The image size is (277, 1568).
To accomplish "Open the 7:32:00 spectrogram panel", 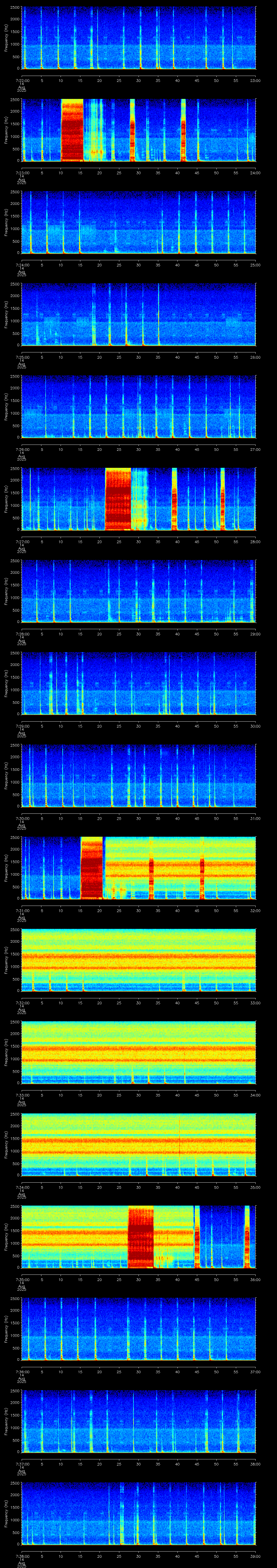I will [139, 960].
